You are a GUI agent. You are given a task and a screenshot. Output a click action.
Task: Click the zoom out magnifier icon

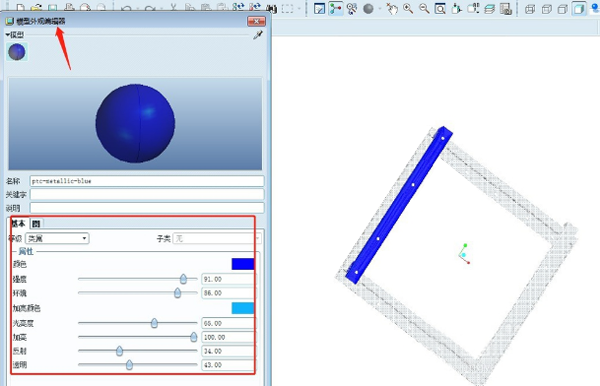(x=424, y=8)
